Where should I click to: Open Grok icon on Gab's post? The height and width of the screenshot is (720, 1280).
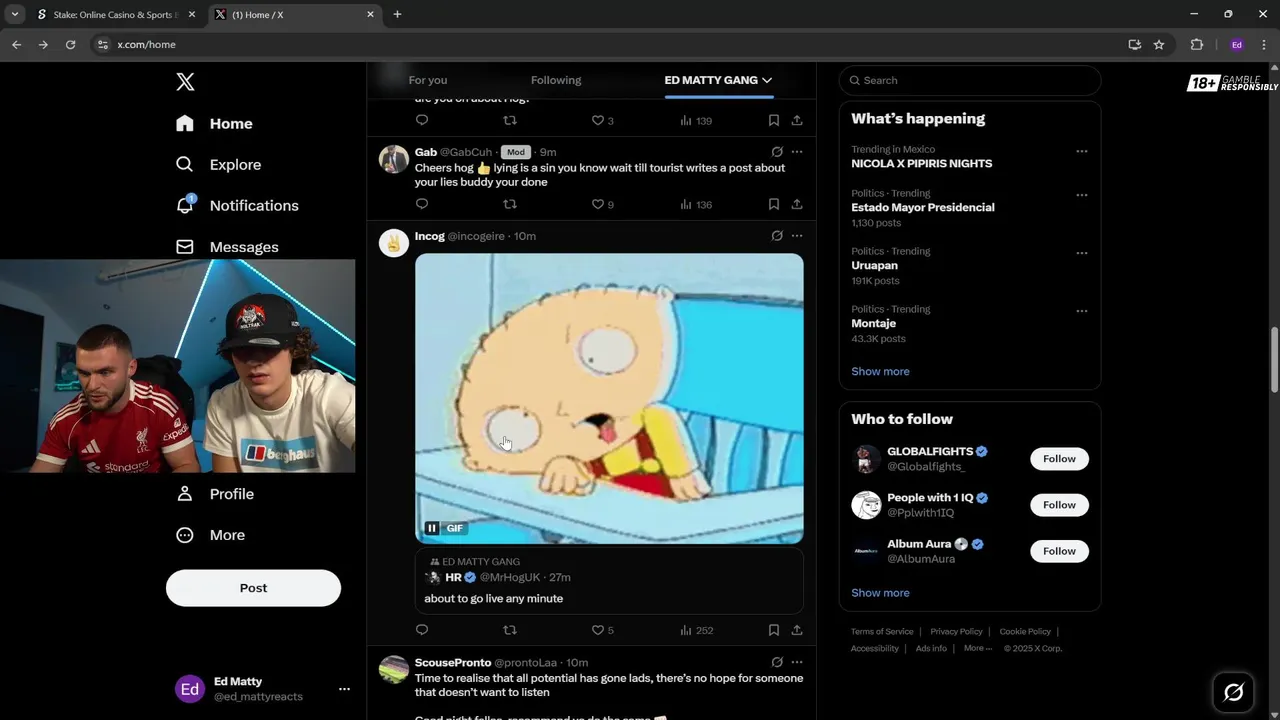click(777, 152)
